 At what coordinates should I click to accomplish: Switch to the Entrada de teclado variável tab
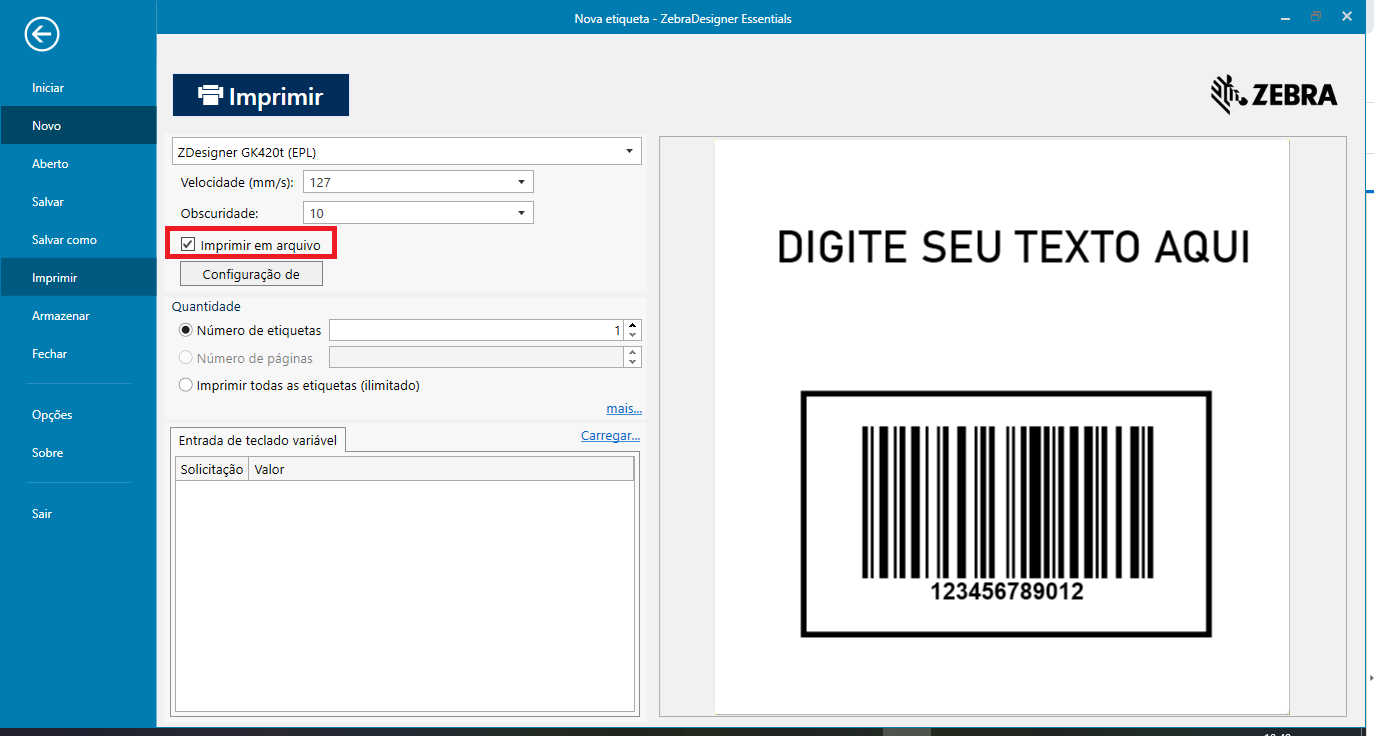[x=259, y=439]
